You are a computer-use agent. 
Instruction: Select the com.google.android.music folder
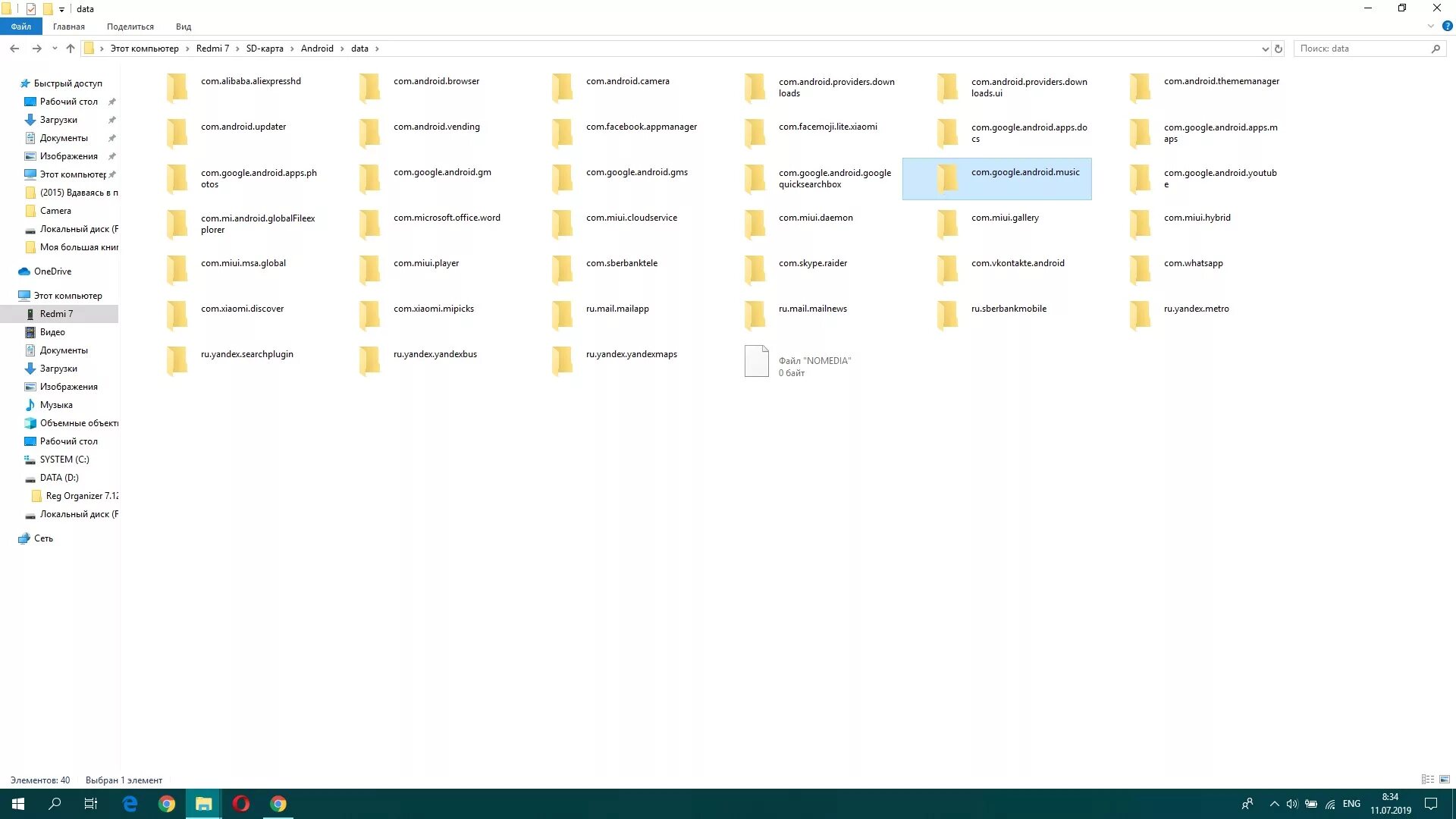coord(996,179)
